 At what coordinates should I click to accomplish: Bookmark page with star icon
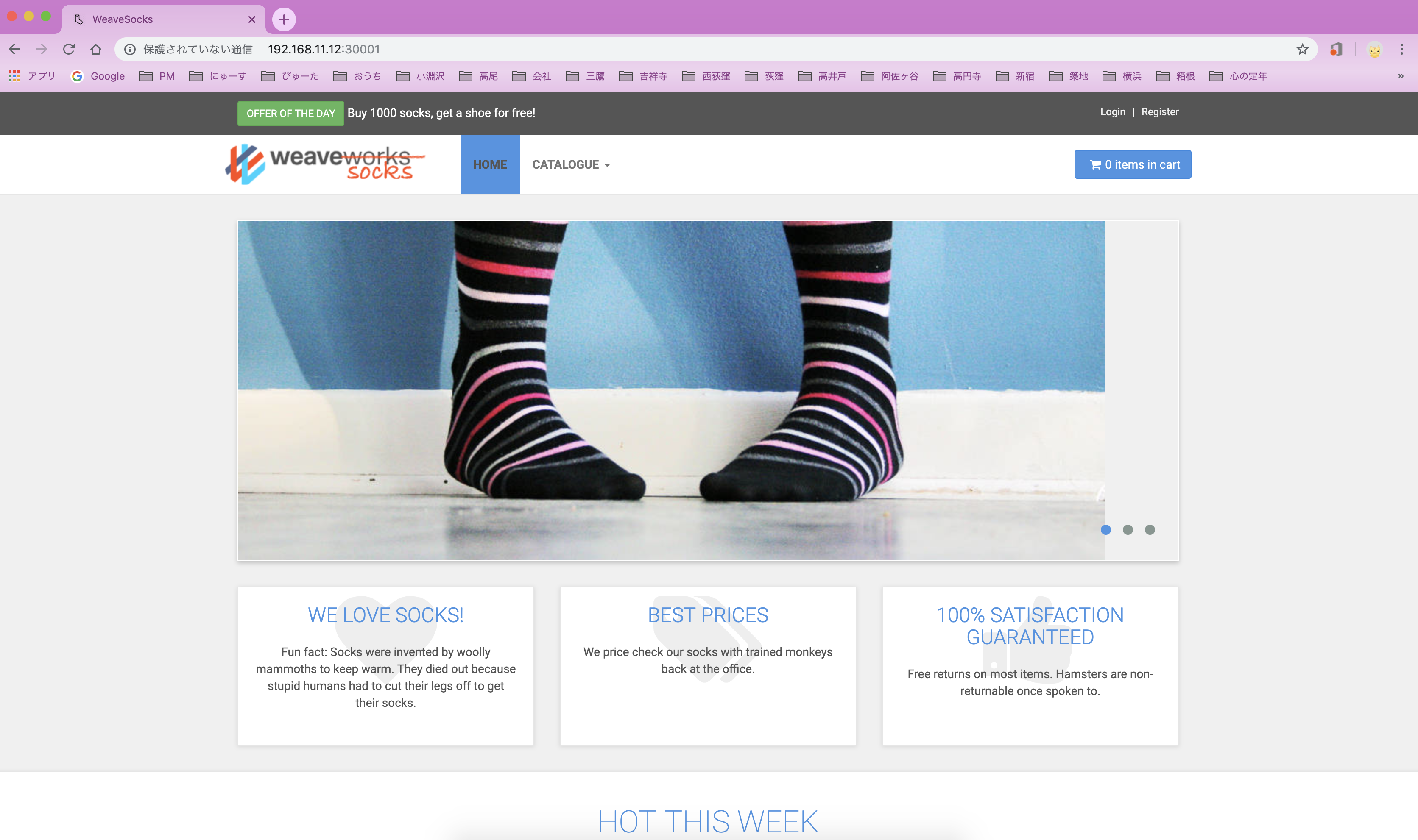(1302, 49)
